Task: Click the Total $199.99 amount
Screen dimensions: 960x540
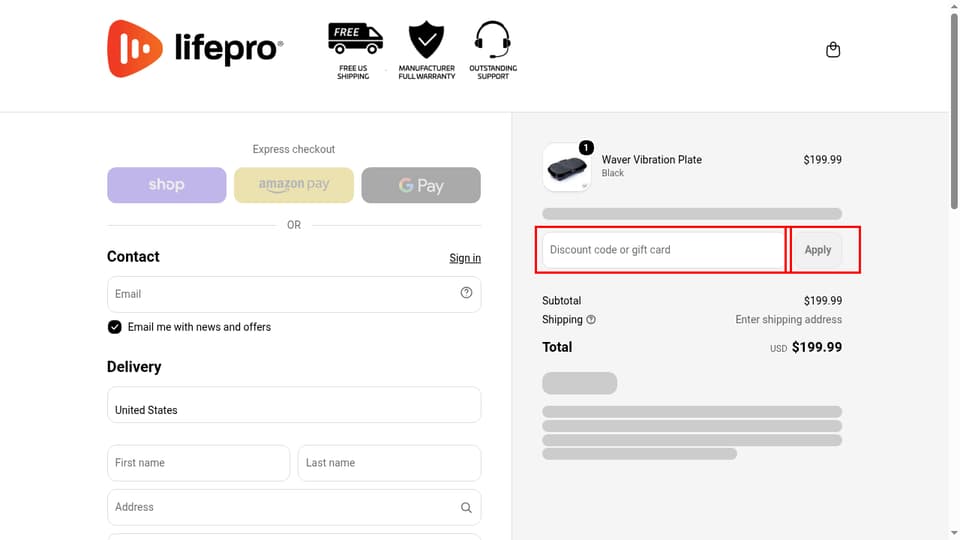Action: pos(817,347)
